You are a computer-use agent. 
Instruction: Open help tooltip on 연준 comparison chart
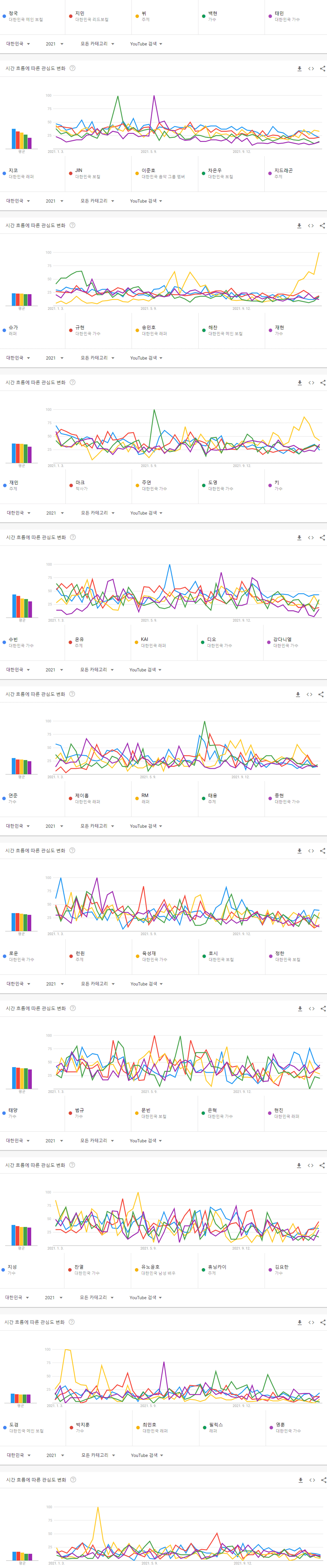72,850
